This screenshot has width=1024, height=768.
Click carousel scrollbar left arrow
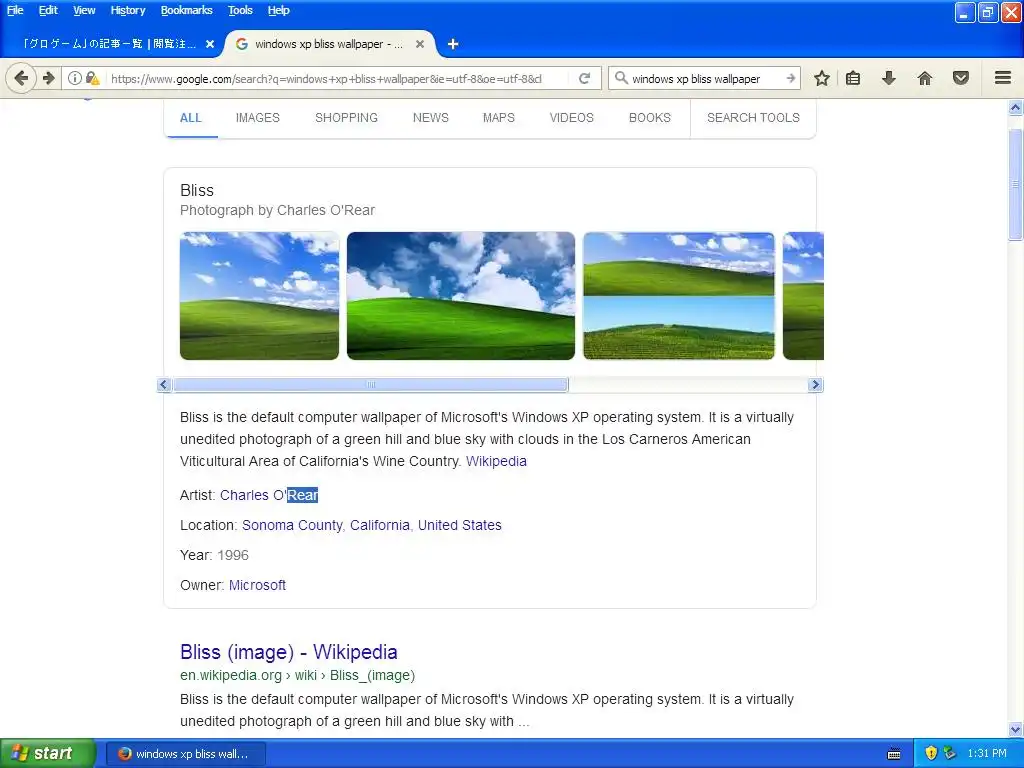(x=164, y=385)
